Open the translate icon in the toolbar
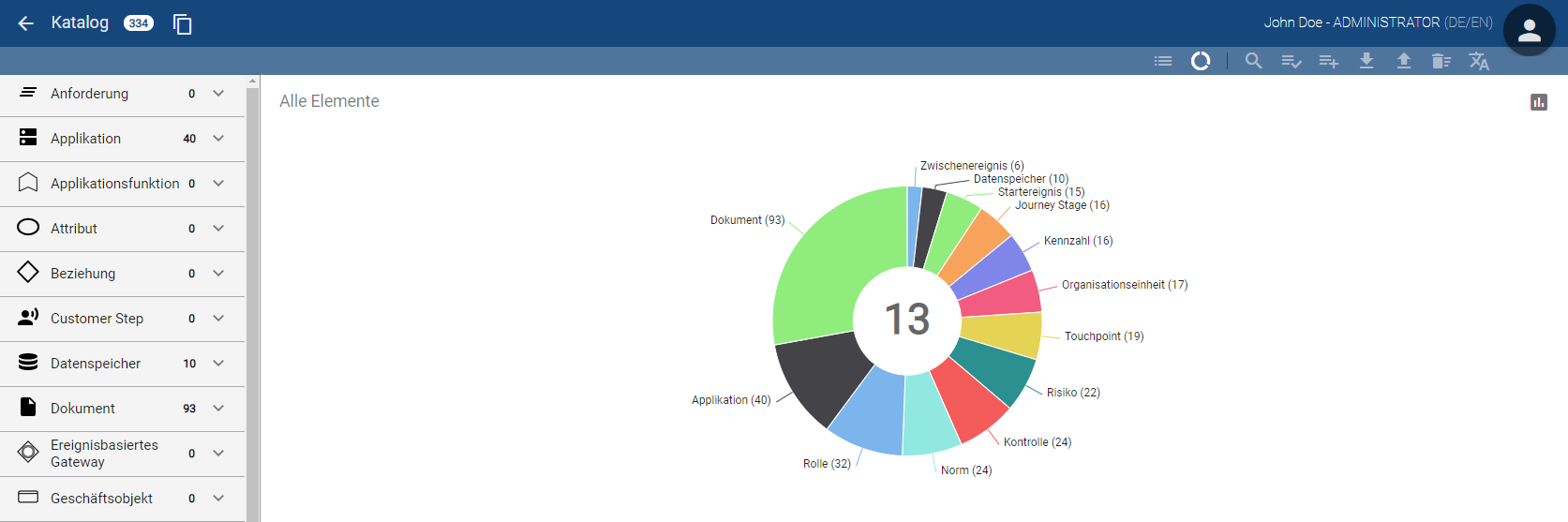Screen dimensions: 1568x522 (x=1479, y=61)
